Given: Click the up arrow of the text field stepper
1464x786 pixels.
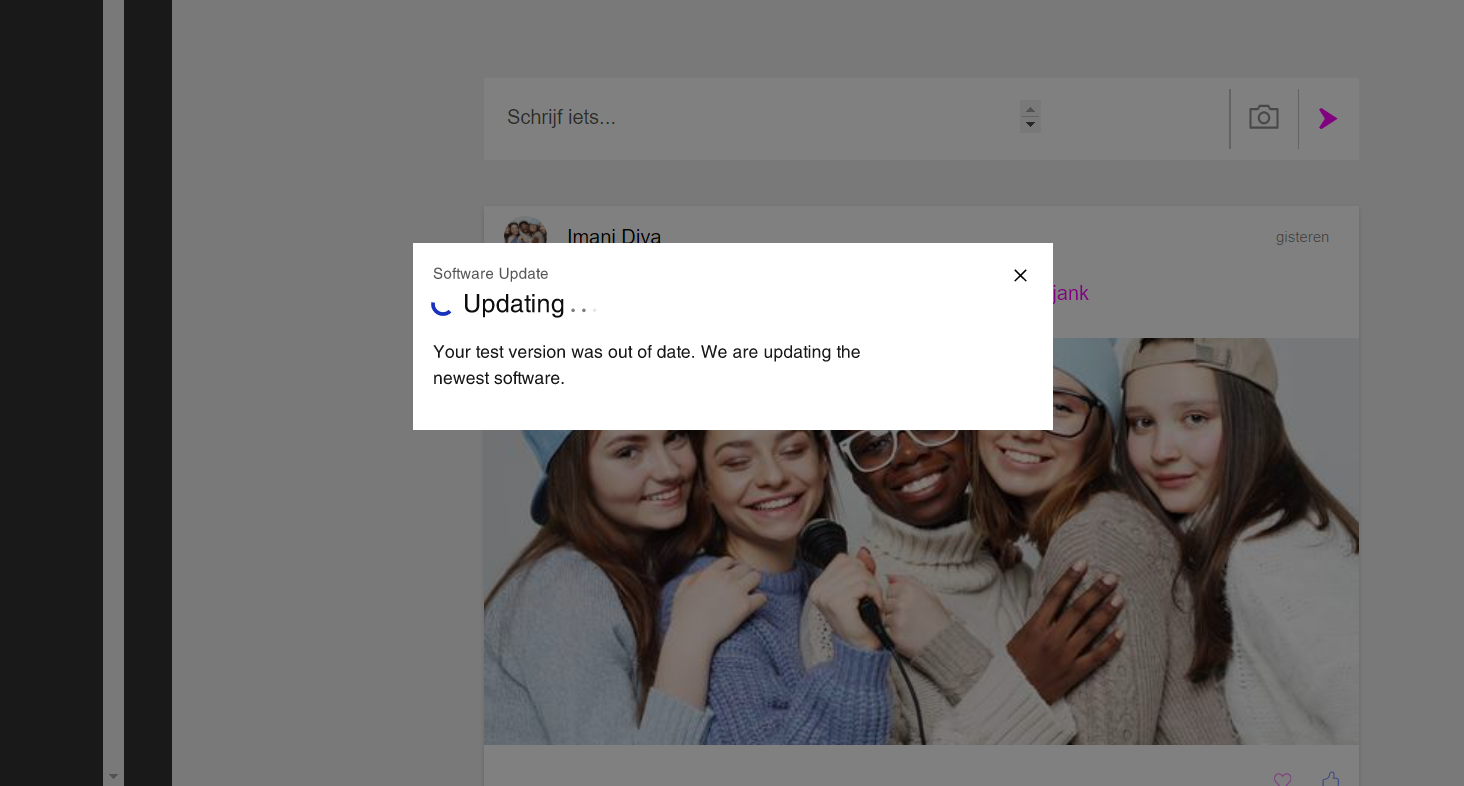Looking at the screenshot, I should pos(1030,109).
